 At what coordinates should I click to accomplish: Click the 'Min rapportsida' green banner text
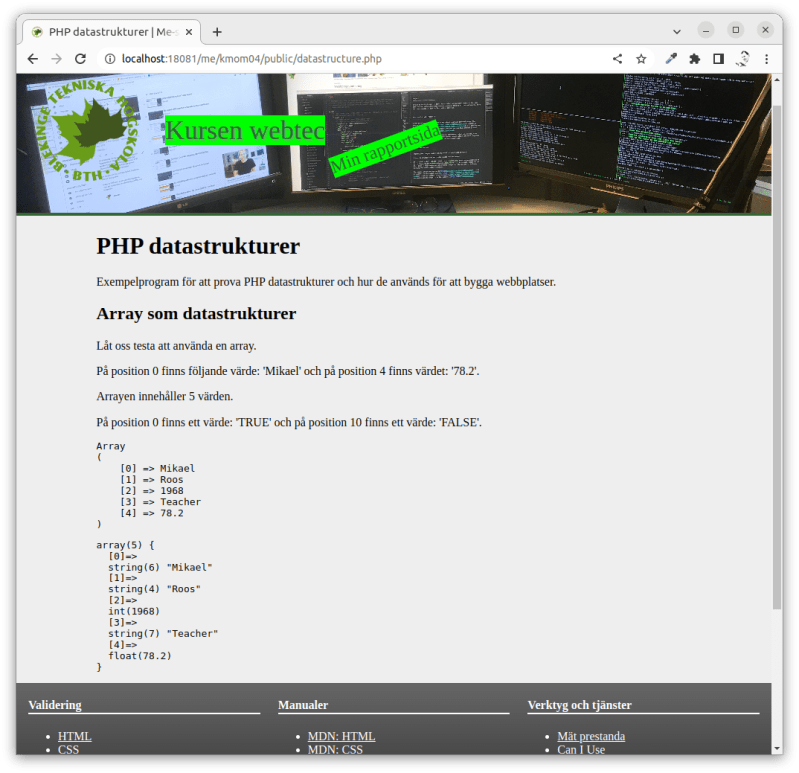pyautogui.click(x=385, y=148)
